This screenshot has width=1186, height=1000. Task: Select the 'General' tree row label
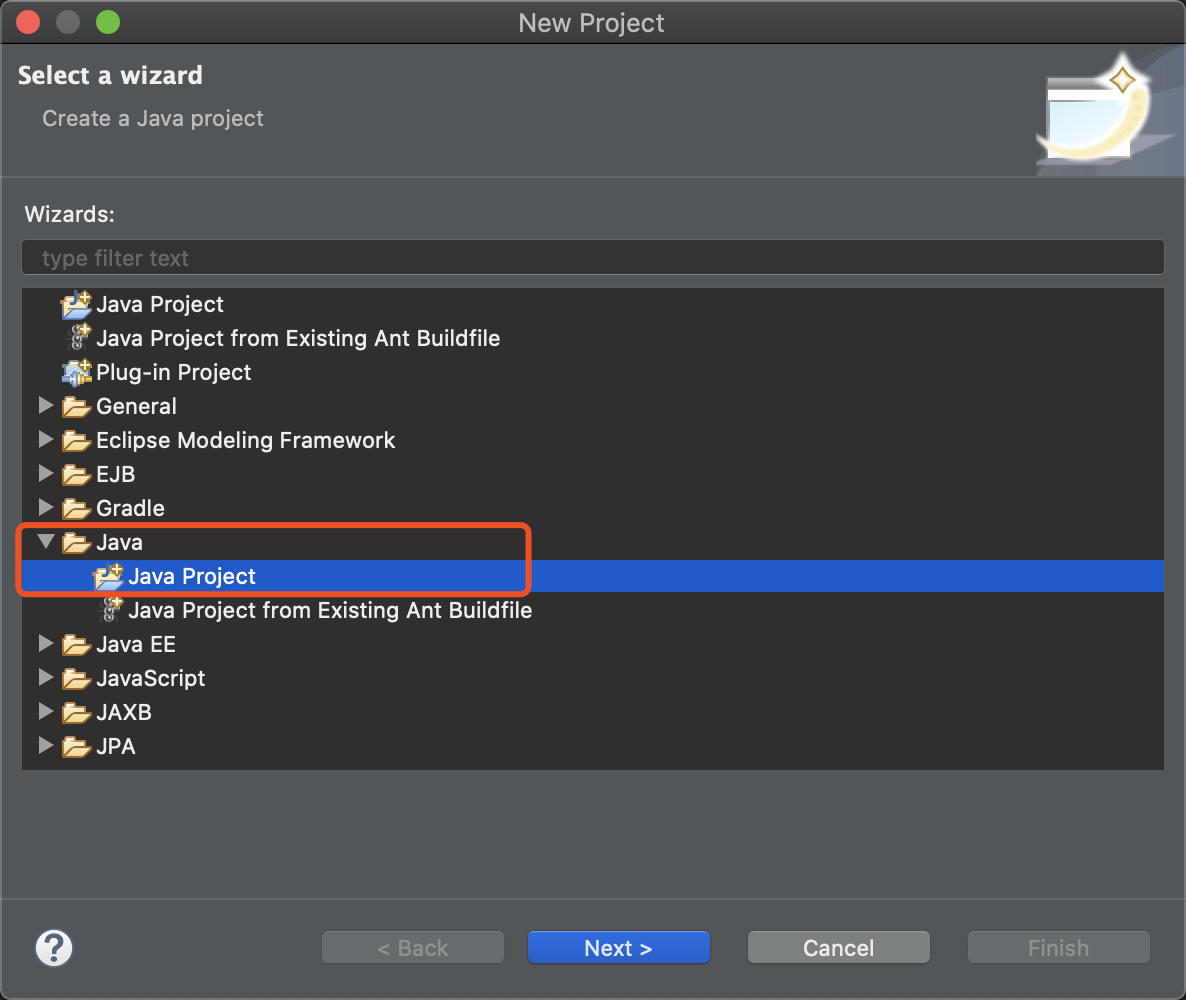click(136, 406)
